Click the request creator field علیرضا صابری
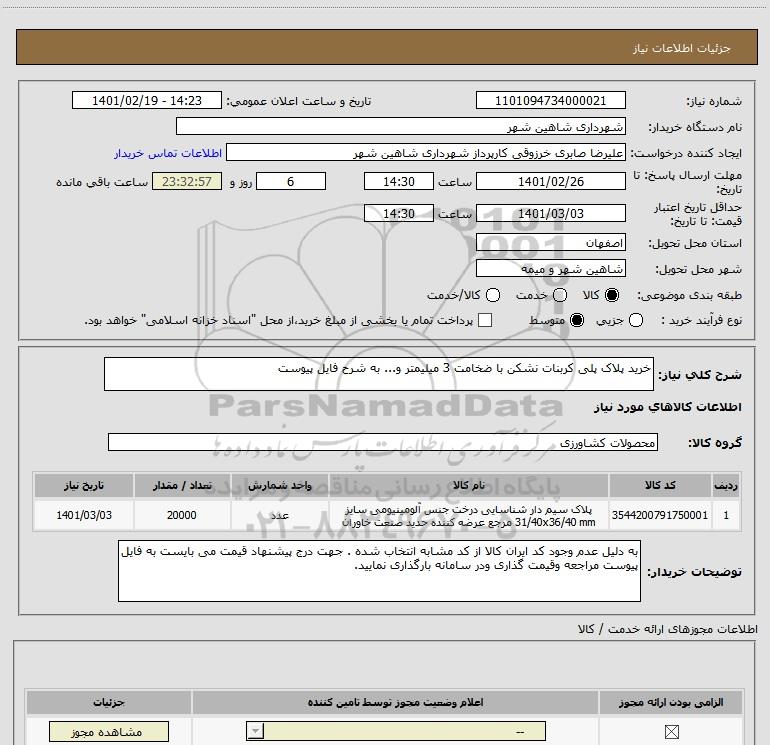The height and width of the screenshot is (745, 770). [426, 153]
